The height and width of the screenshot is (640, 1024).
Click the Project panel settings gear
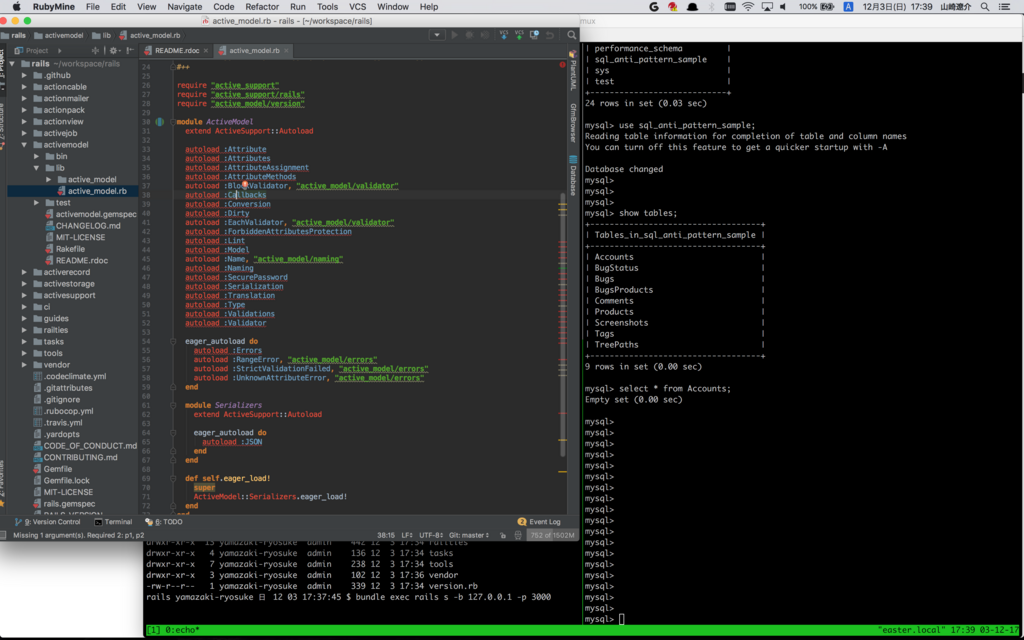pyautogui.click(x=114, y=50)
